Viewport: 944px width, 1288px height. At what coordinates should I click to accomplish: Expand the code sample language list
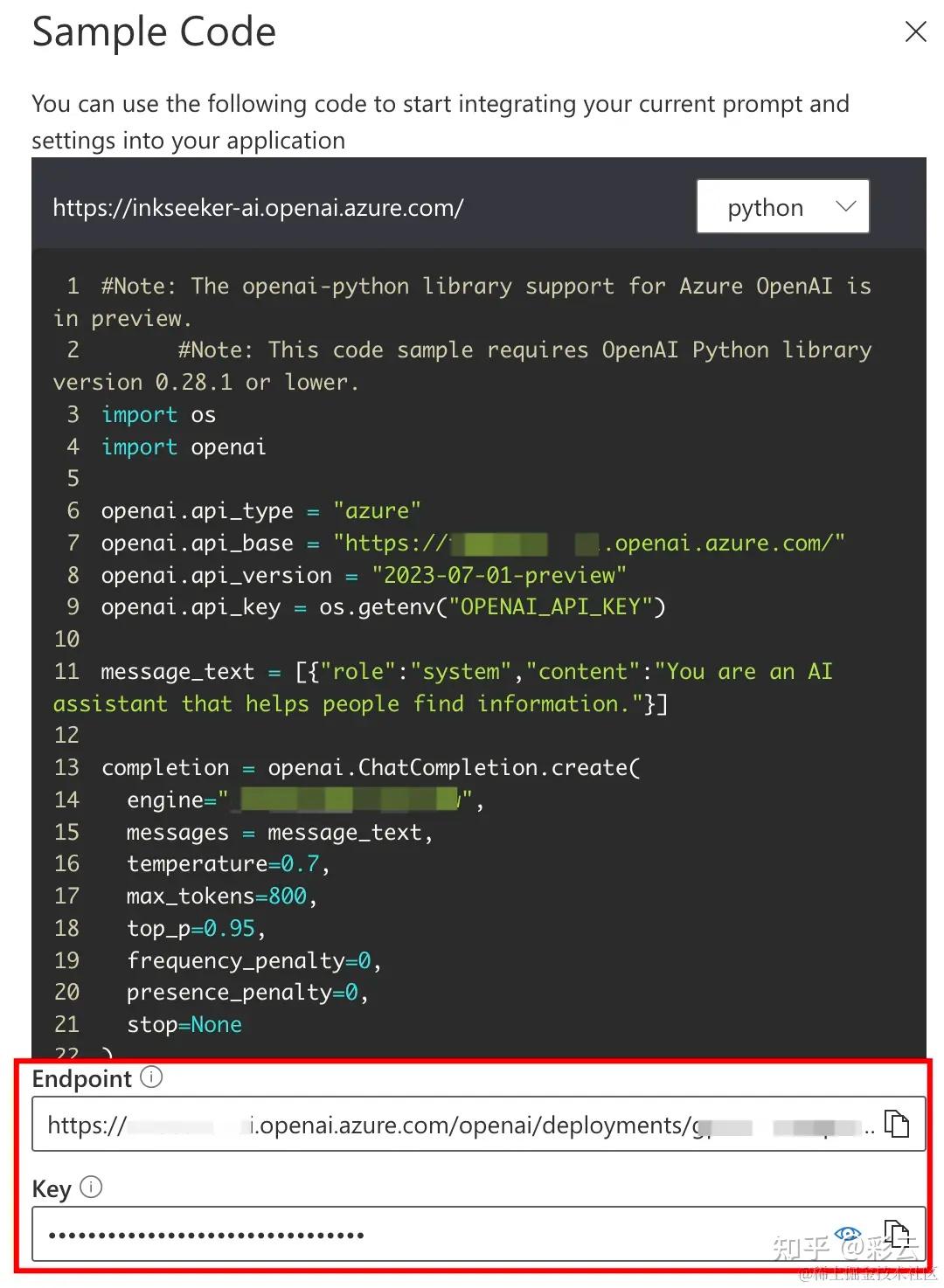(782, 207)
